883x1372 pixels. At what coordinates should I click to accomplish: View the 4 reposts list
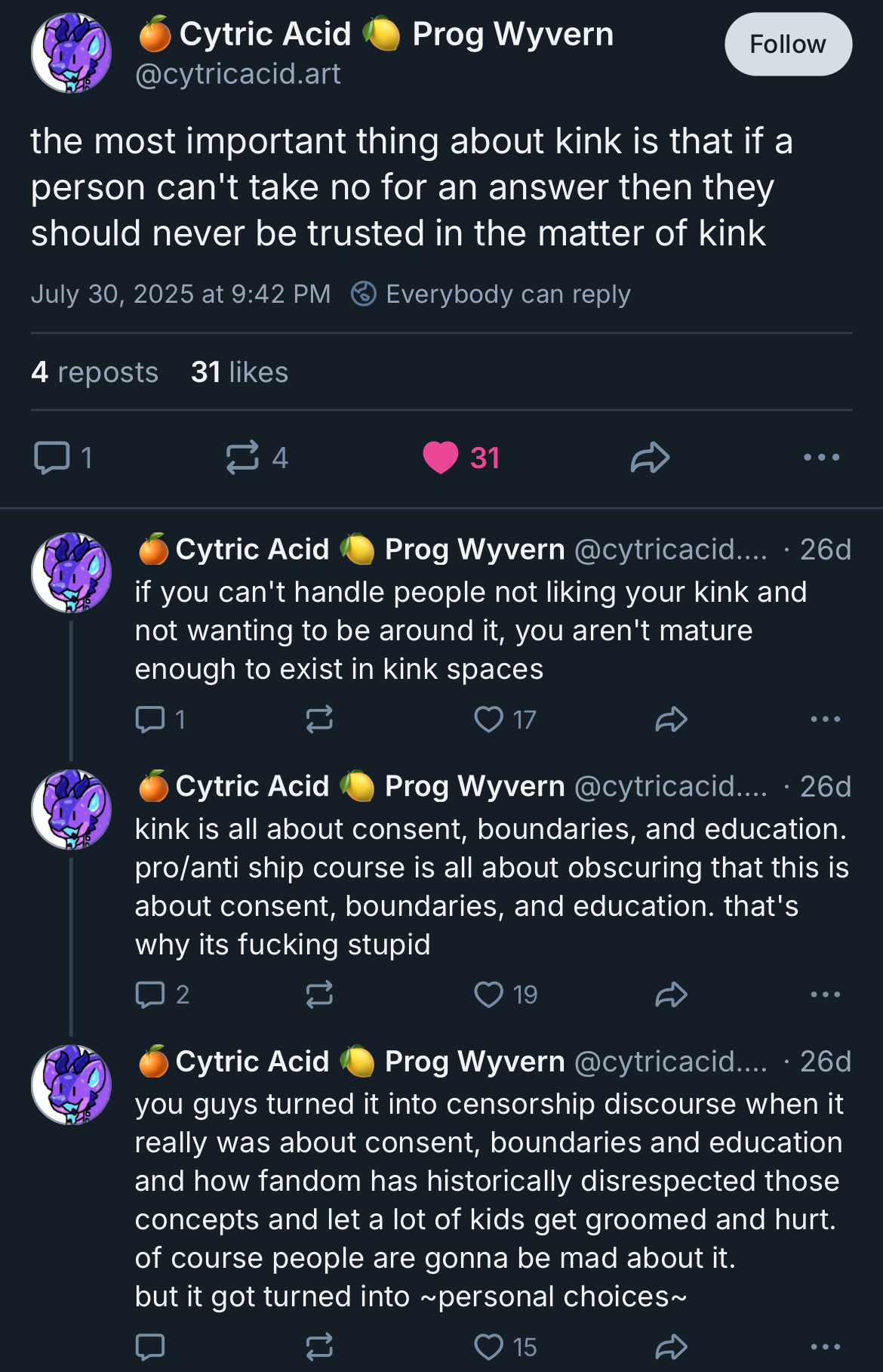pyautogui.click(x=95, y=372)
